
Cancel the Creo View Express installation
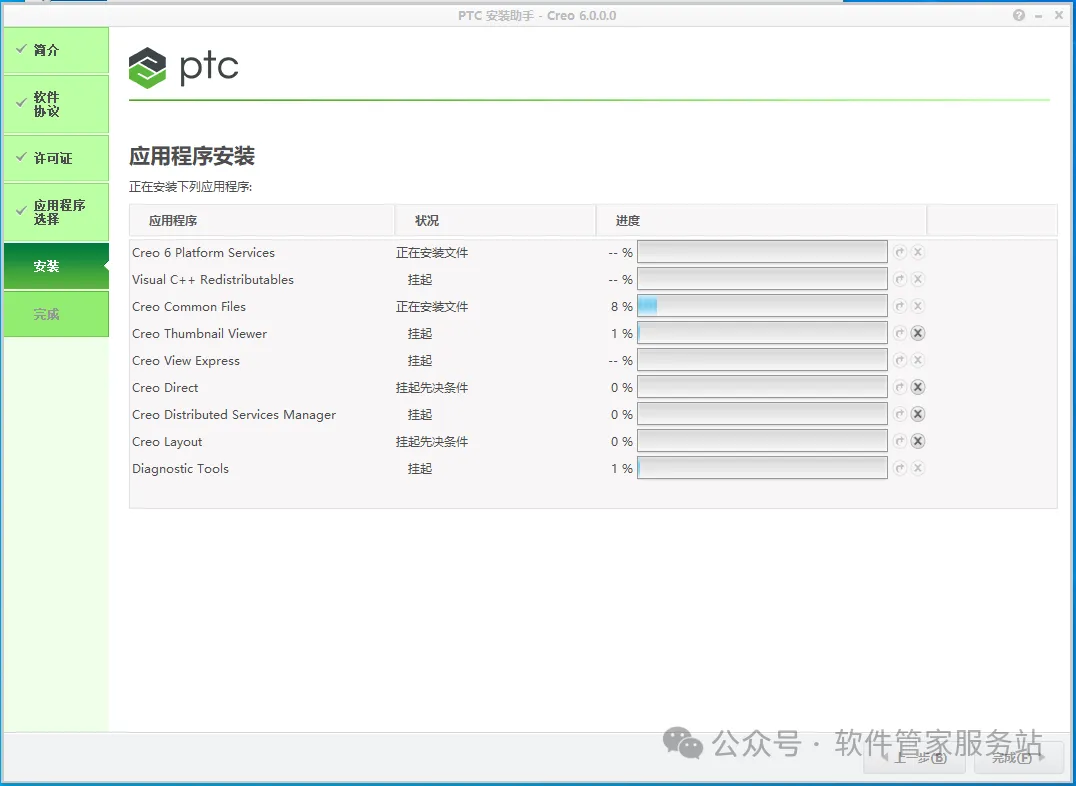(917, 360)
